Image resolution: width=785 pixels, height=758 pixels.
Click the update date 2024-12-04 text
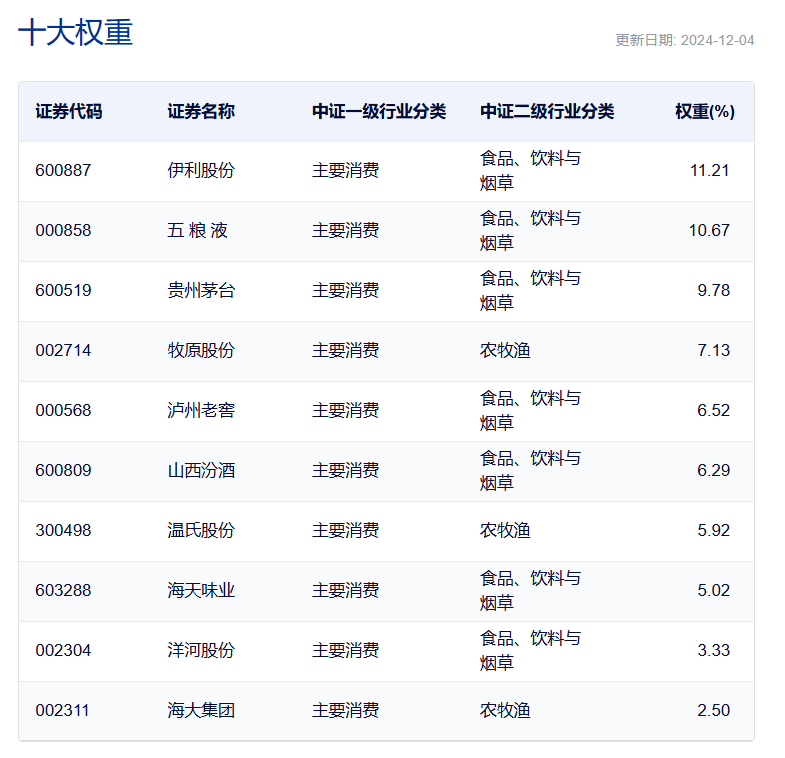point(717,41)
